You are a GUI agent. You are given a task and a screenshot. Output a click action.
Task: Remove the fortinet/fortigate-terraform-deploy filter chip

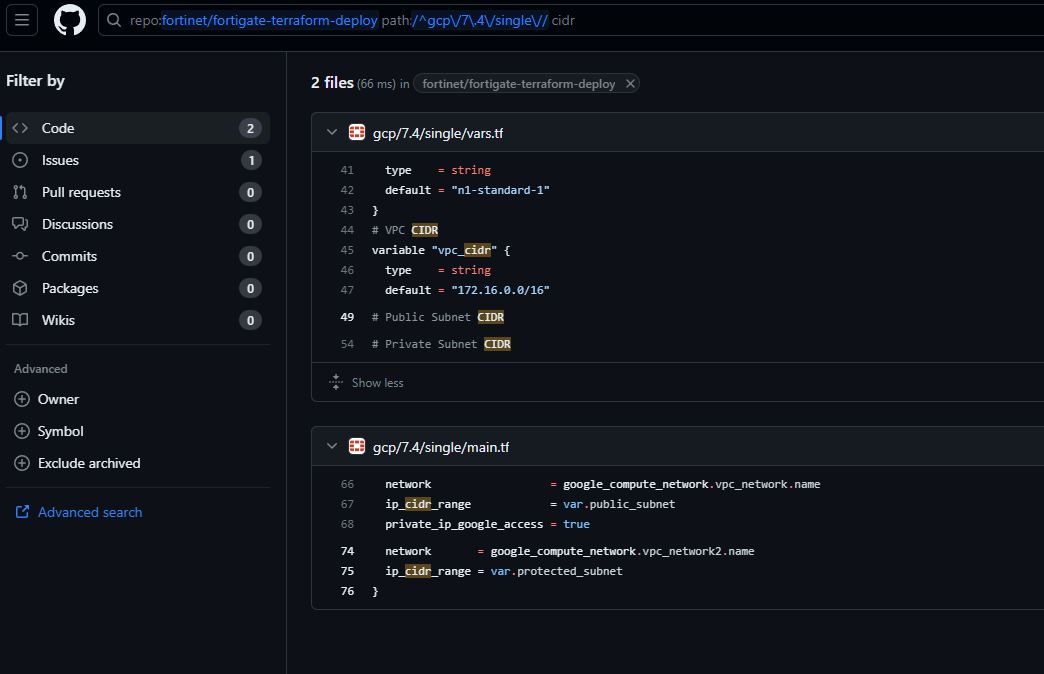(x=630, y=83)
